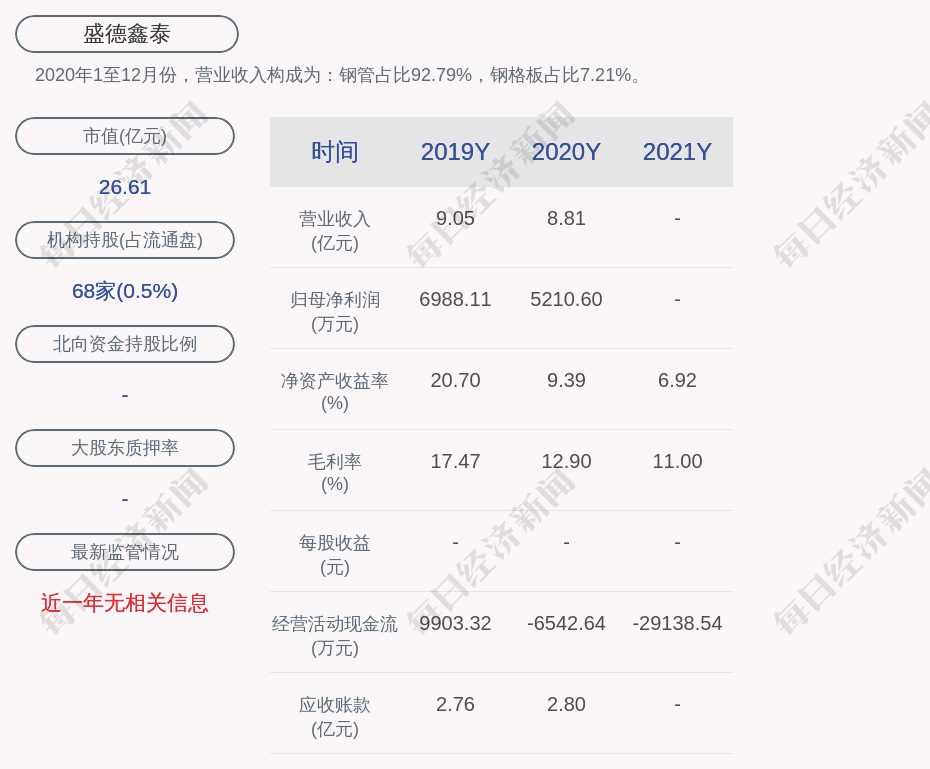Select the 毛利率(%) row label

[335, 473]
